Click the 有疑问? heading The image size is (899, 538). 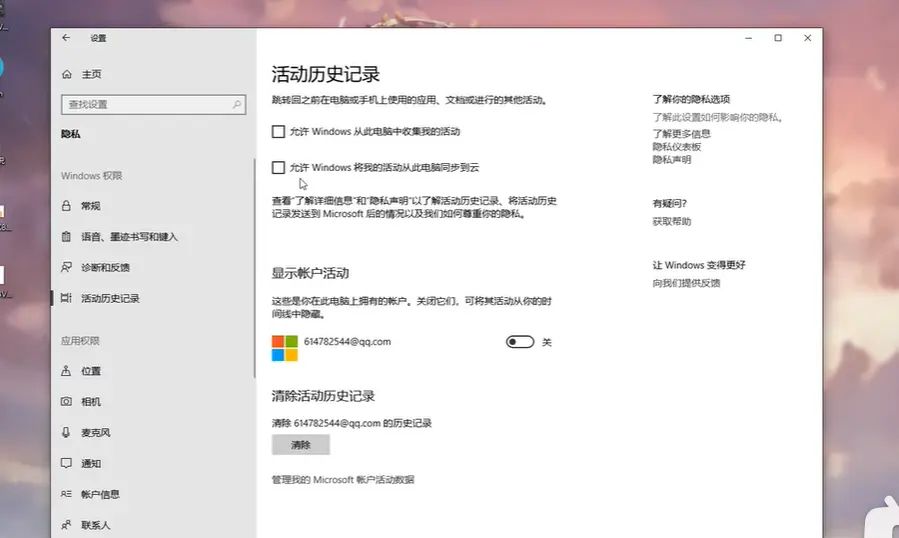tap(670, 203)
